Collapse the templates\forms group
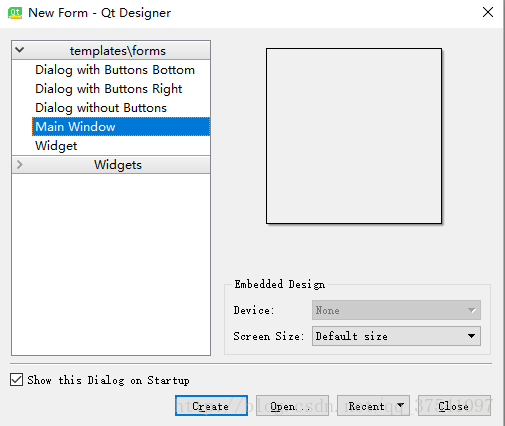 pyautogui.click(x=20, y=50)
